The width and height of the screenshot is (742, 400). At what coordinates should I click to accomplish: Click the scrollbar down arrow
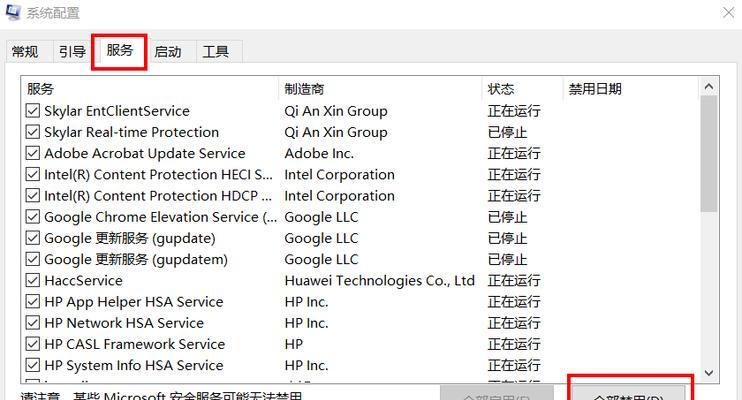pos(708,373)
